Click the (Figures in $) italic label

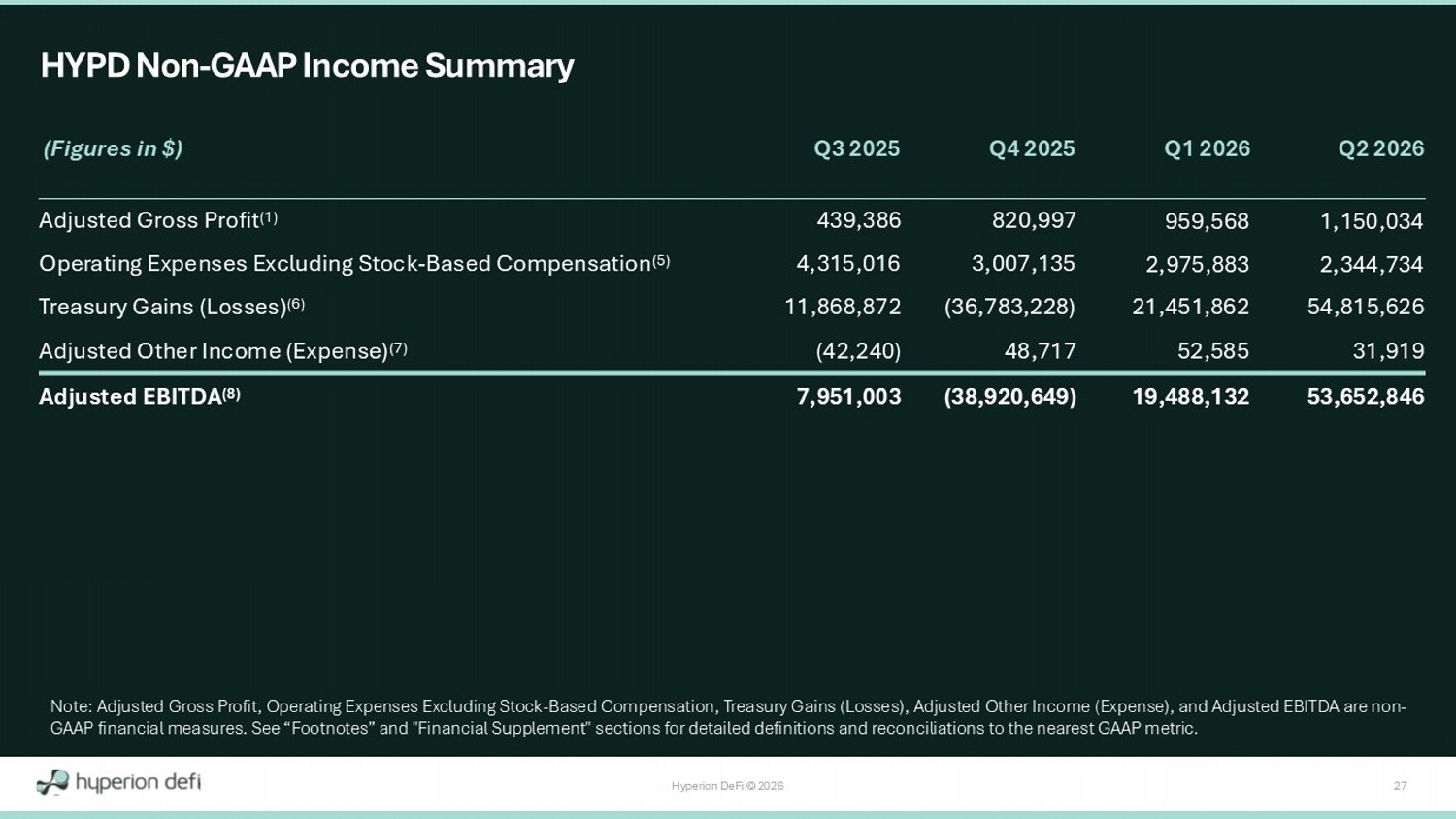[x=113, y=148]
